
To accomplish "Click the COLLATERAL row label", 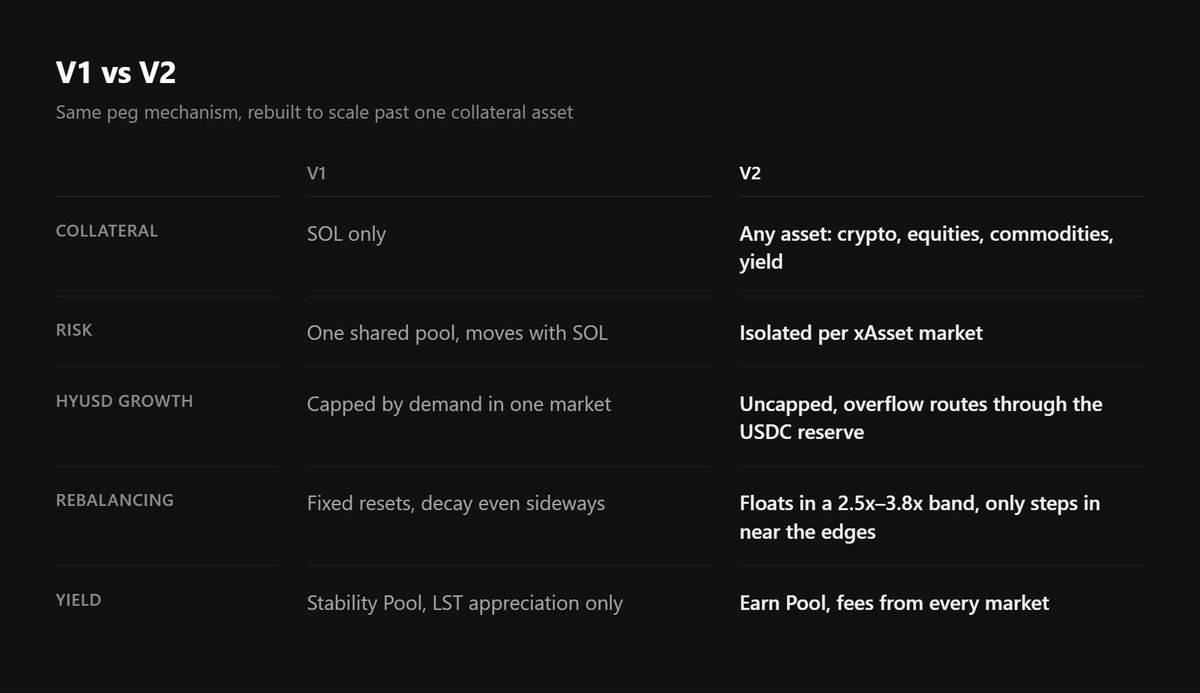I will coord(107,231).
